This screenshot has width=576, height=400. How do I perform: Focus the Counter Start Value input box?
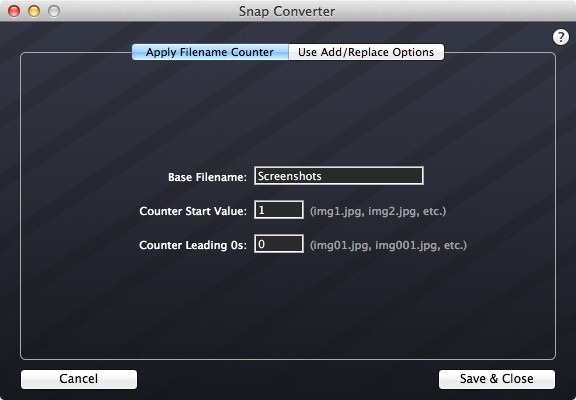click(279, 210)
